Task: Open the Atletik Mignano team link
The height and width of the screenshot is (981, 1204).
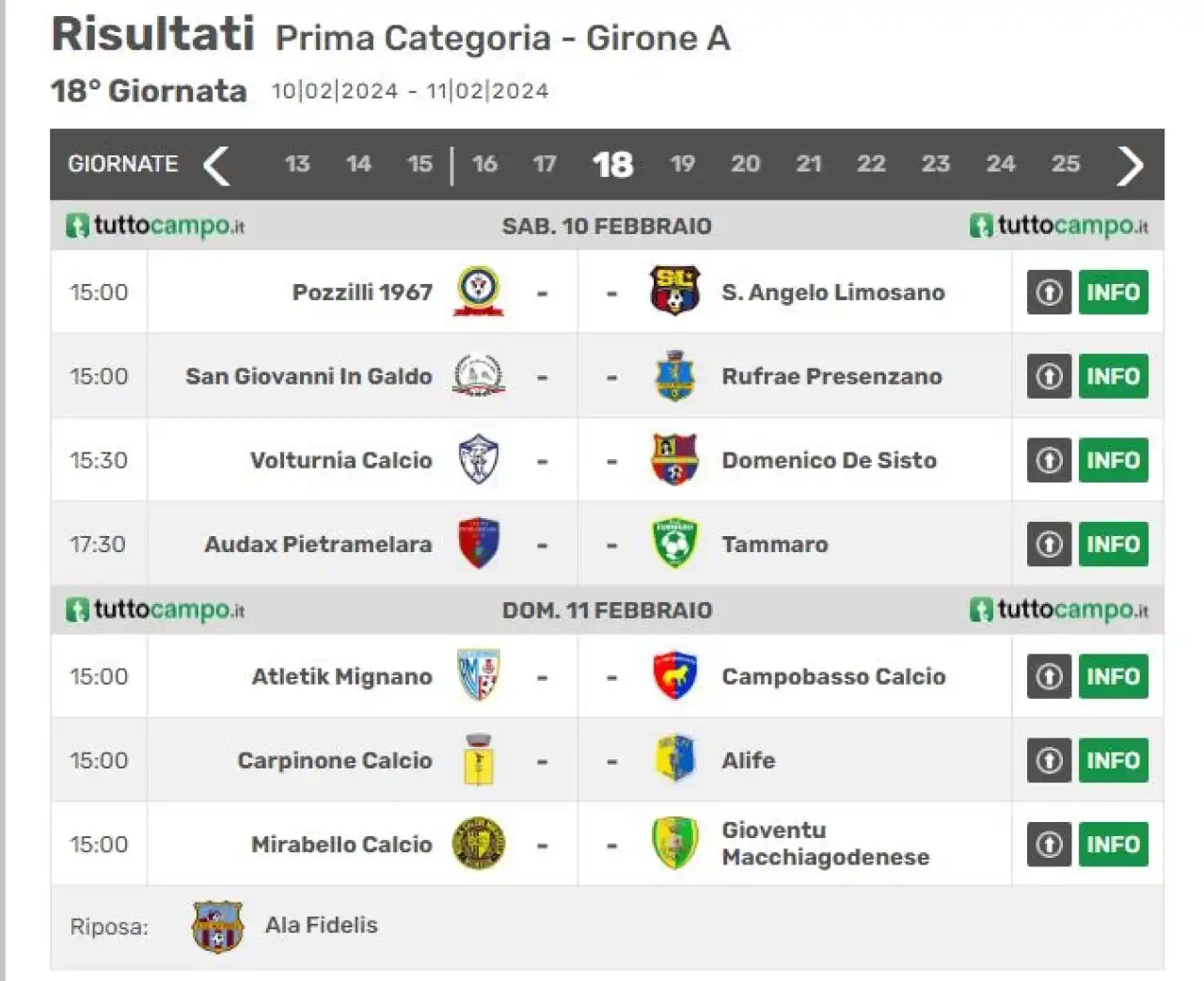Action: coord(342,676)
